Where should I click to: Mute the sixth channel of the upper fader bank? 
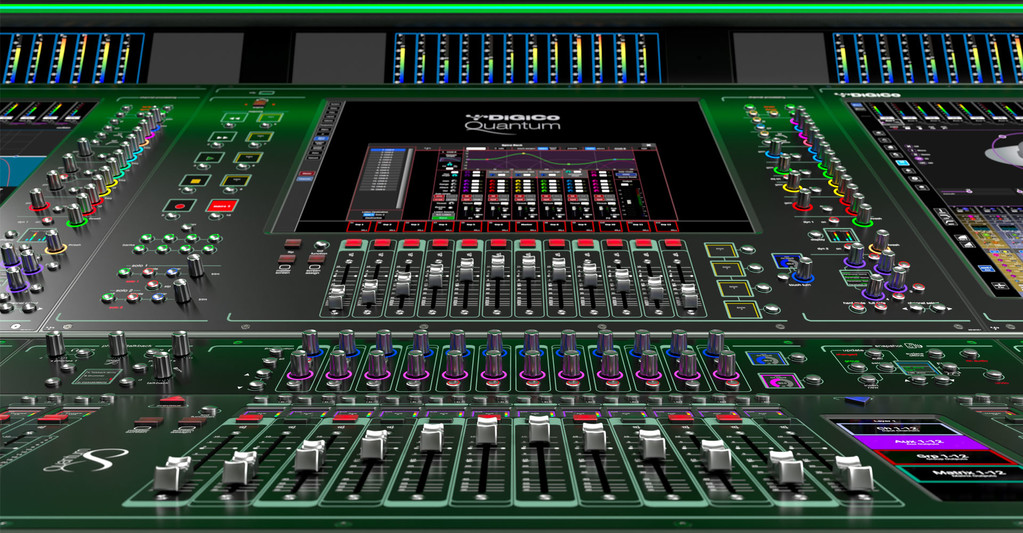click(x=498, y=243)
